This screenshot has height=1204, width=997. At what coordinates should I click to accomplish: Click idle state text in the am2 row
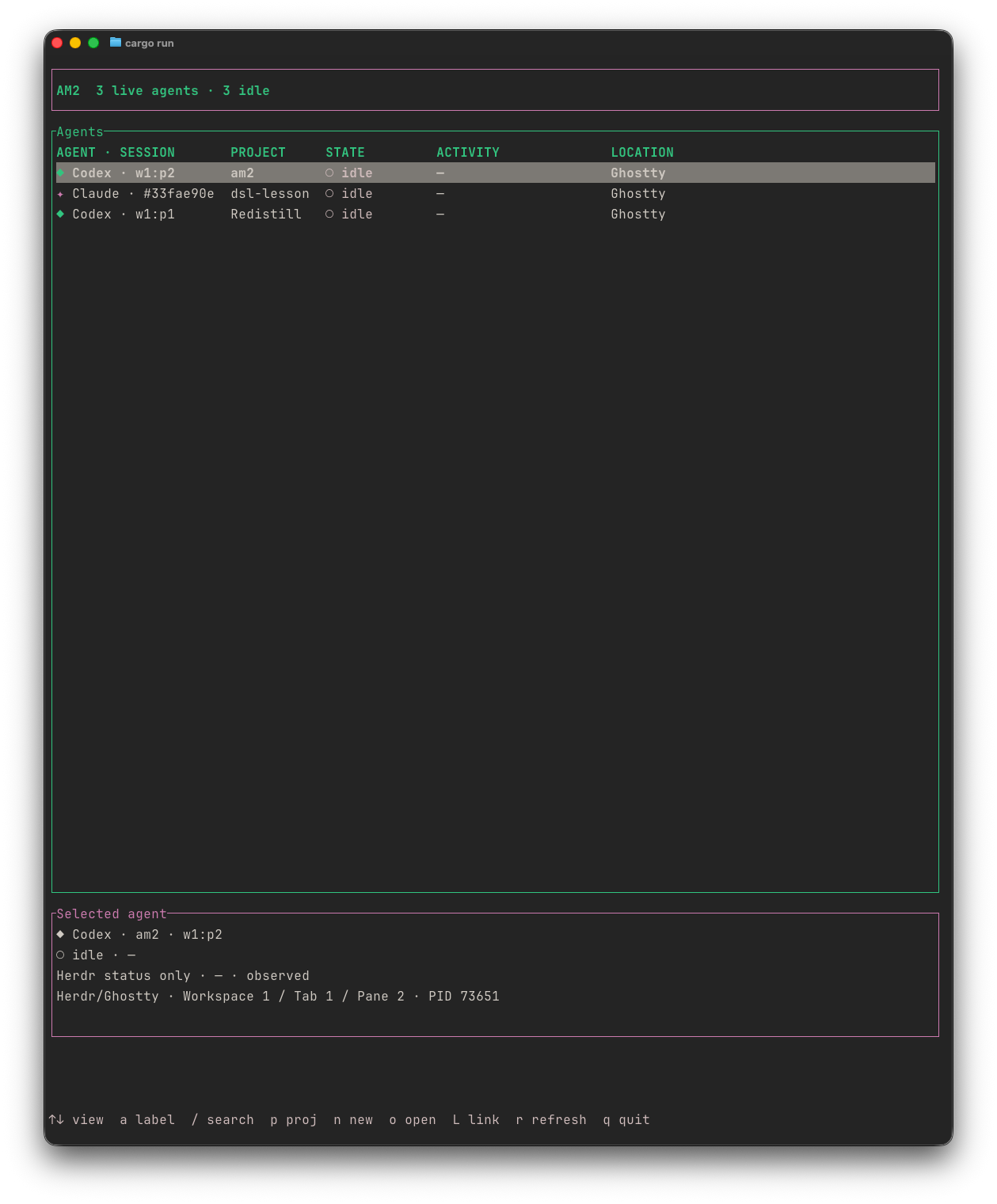point(357,173)
